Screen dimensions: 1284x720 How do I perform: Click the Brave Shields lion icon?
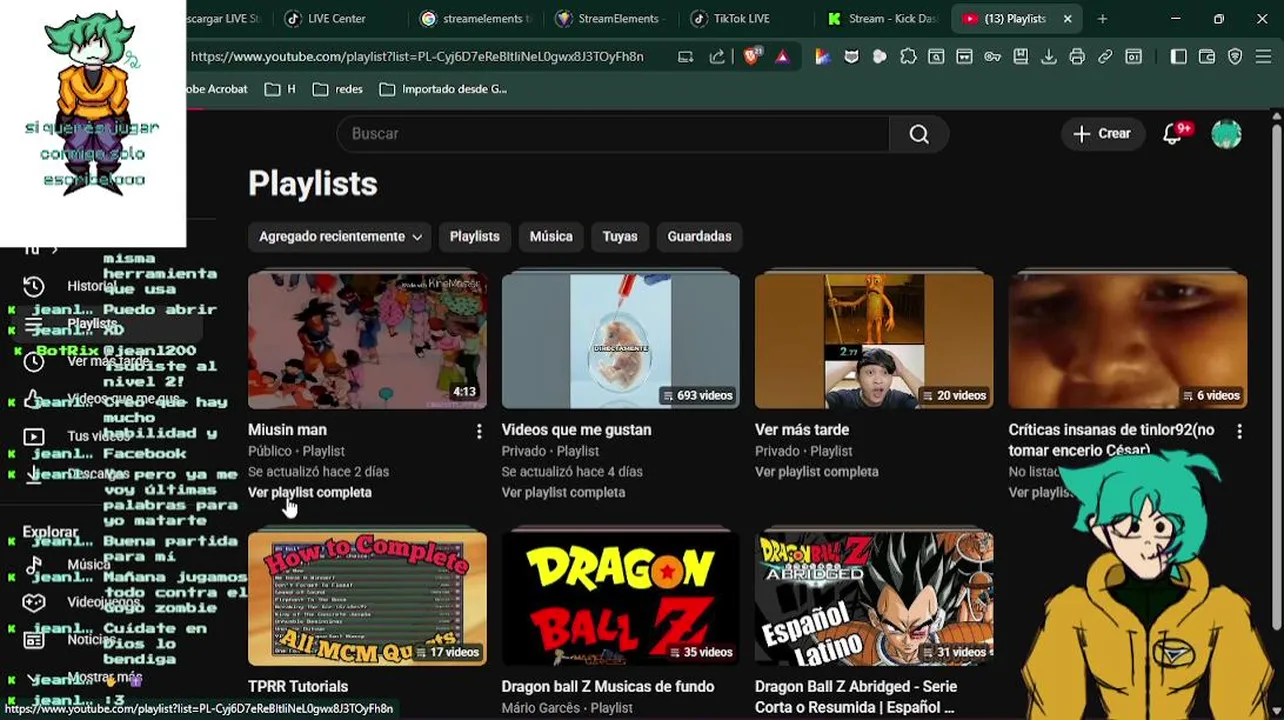(x=752, y=57)
